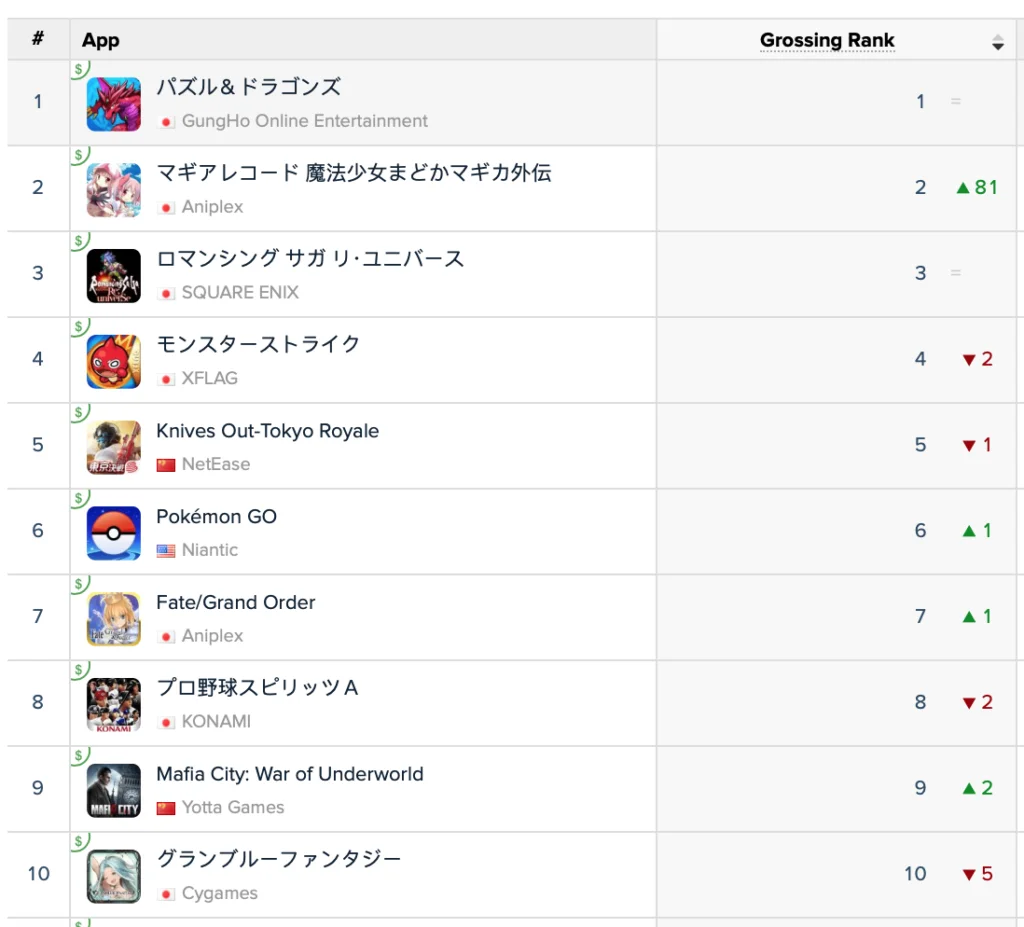Click the Knives Out-Tokyo Royale app icon
The height and width of the screenshot is (927, 1024).
(112, 445)
